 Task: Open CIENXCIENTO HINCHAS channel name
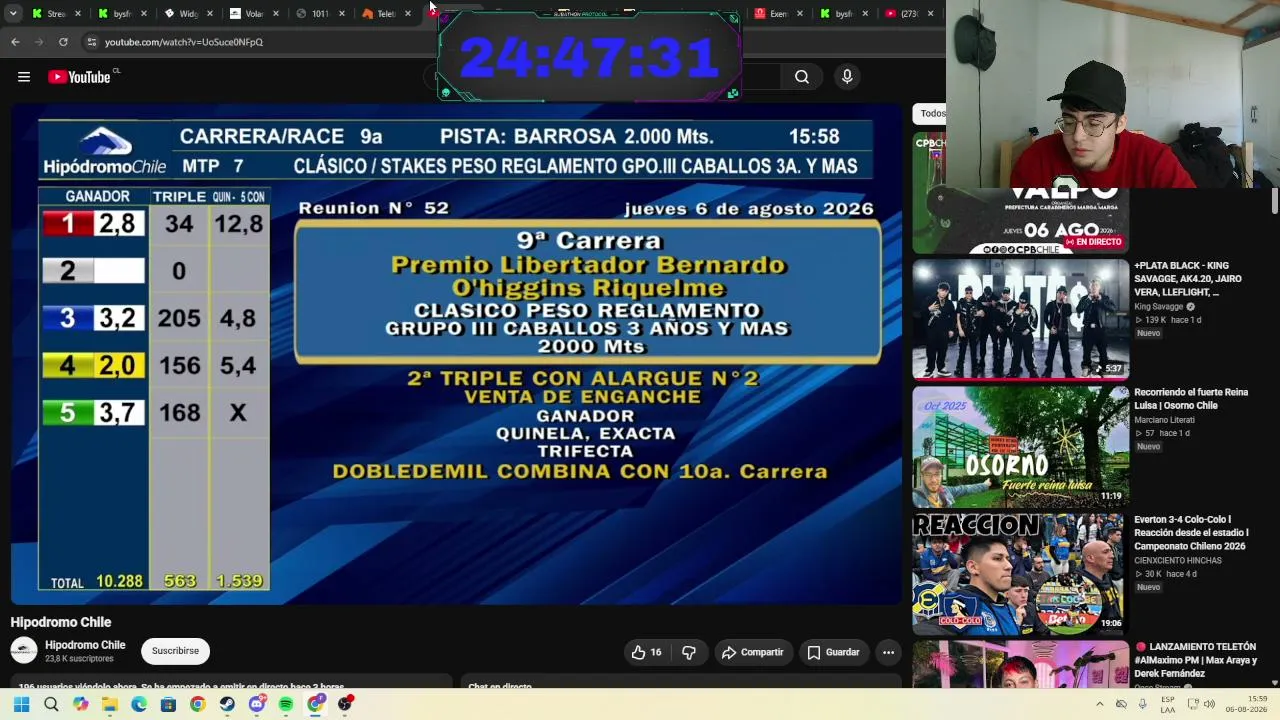pyautogui.click(x=1178, y=561)
